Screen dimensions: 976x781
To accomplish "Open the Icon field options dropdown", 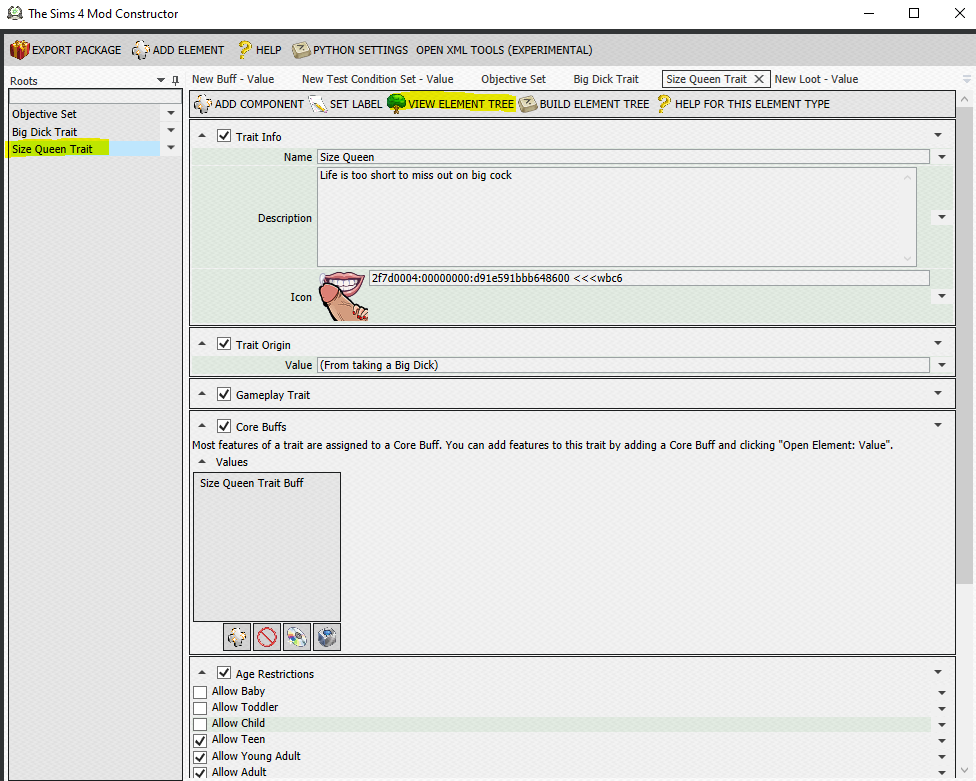I will (942, 296).
